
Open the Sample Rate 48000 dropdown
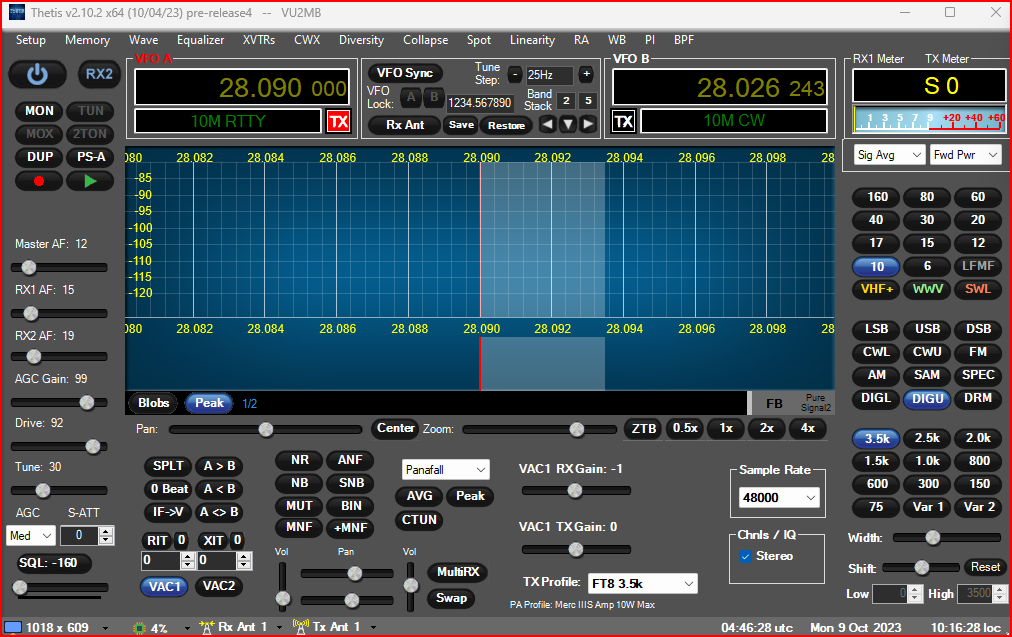781,497
